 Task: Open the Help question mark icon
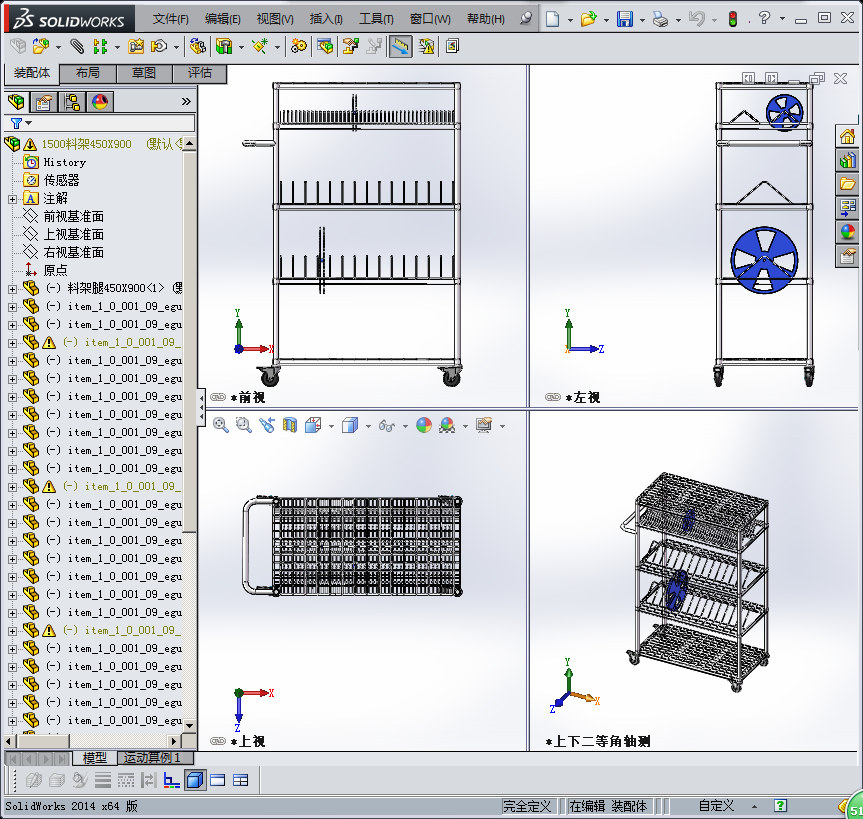(764, 18)
